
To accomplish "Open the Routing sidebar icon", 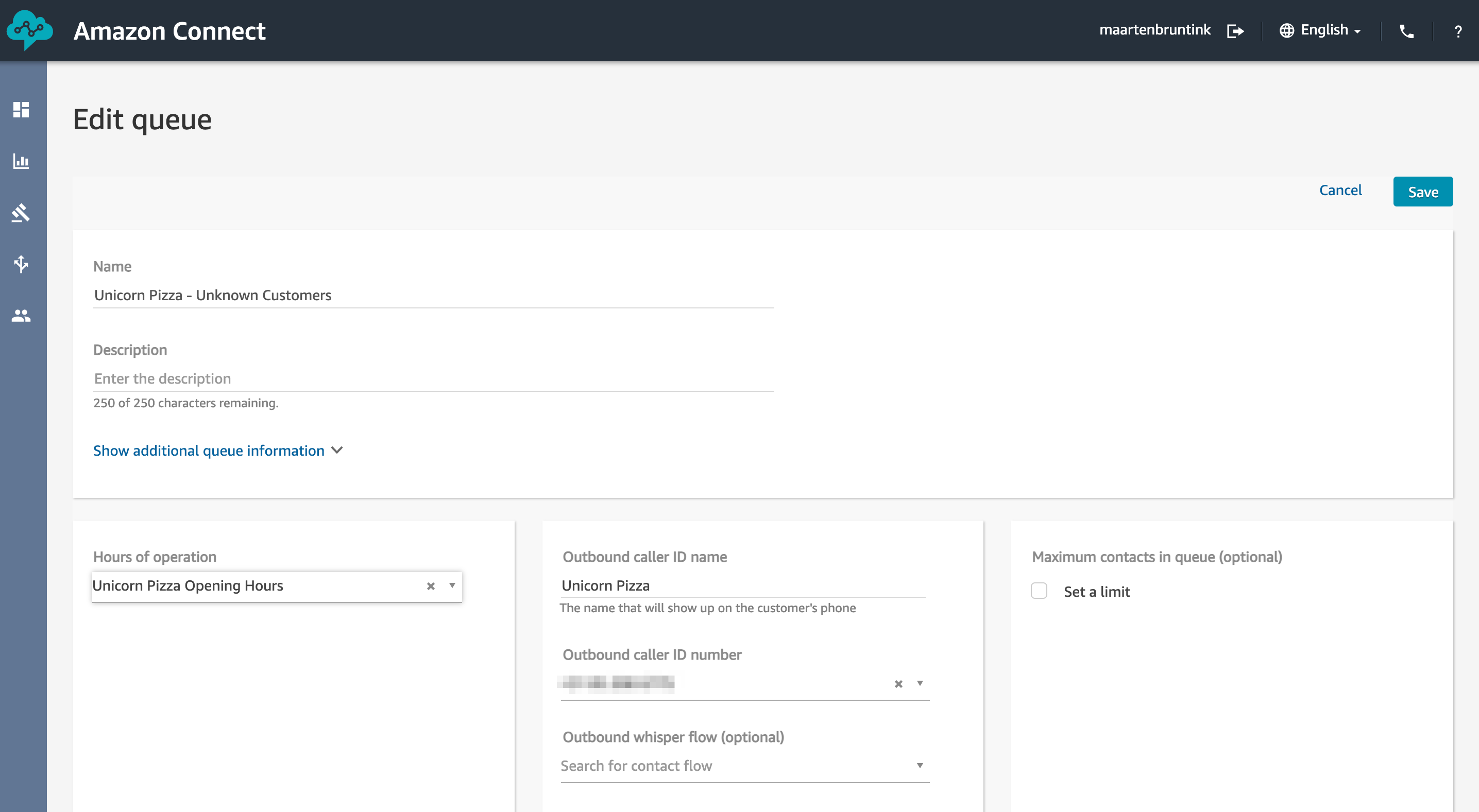I will point(21,264).
